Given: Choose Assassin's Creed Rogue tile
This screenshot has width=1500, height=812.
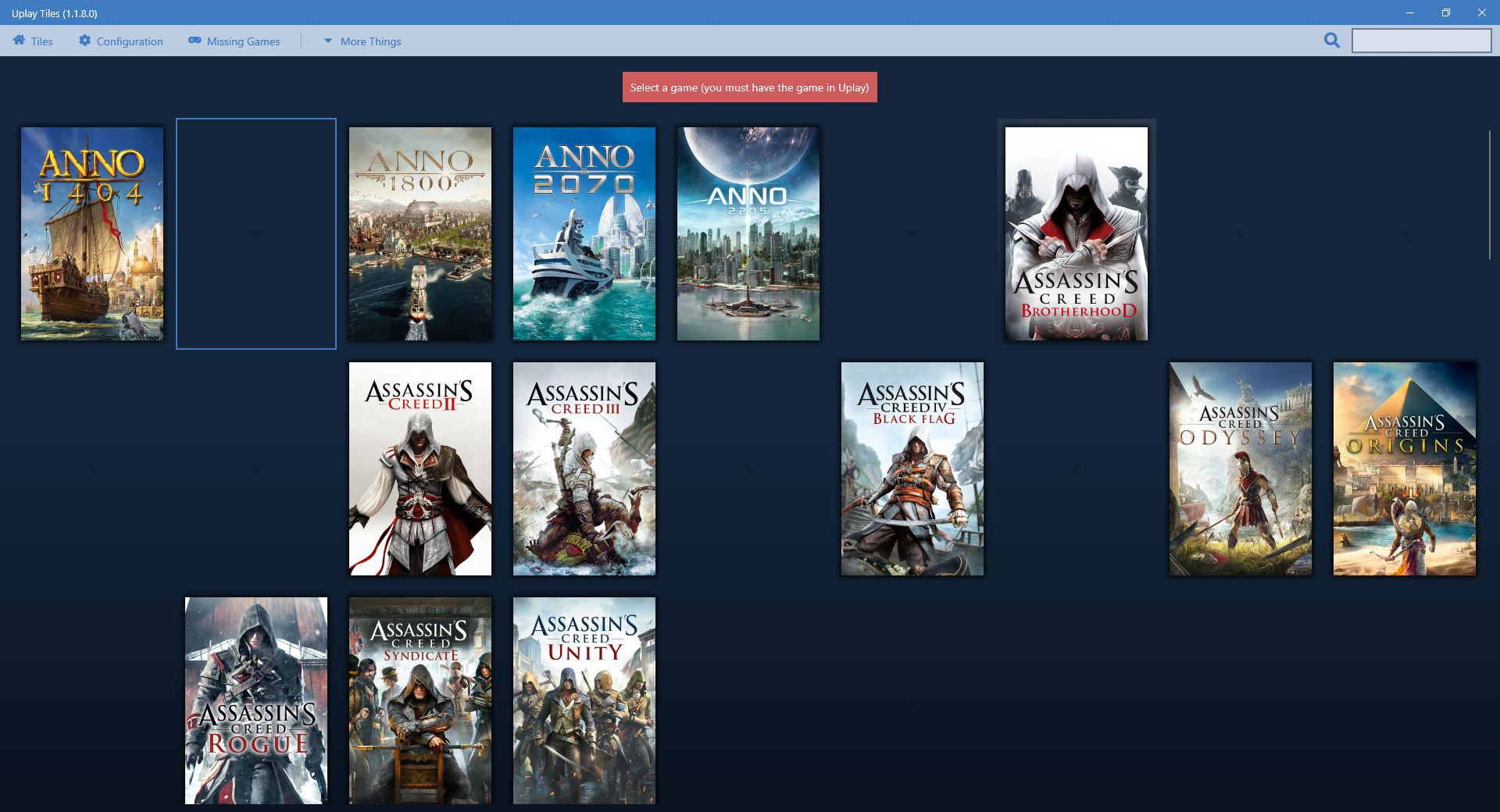Looking at the screenshot, I should (x=256, y=700).
